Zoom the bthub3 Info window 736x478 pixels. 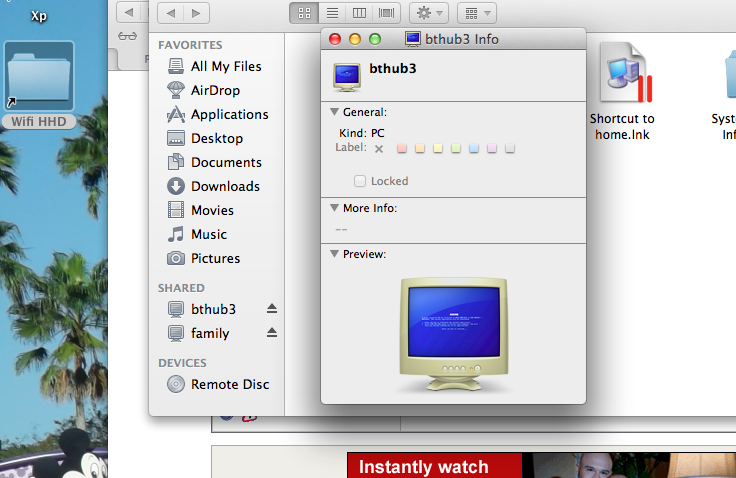(x=375, y=39)
